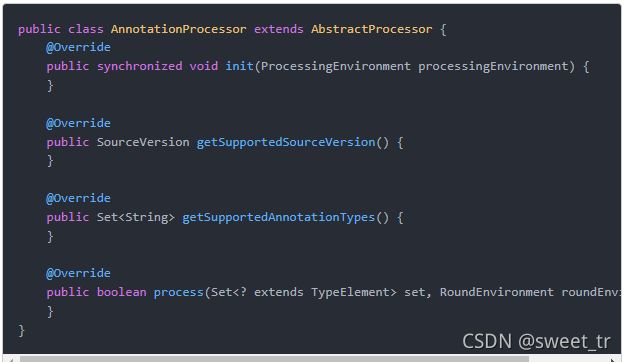
Task: Click the init method name
Action: click(x=239, y=66)
